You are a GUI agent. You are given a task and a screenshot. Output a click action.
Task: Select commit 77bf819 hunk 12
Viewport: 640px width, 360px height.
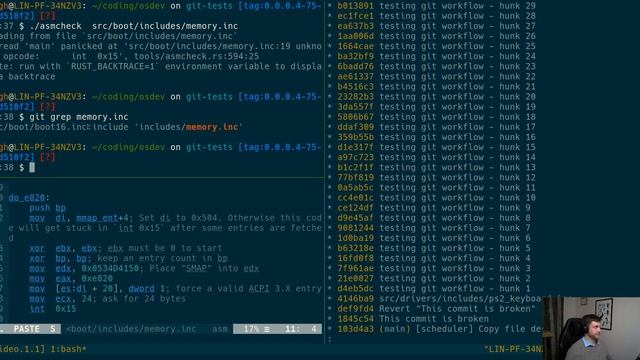[x=436, y=178]
